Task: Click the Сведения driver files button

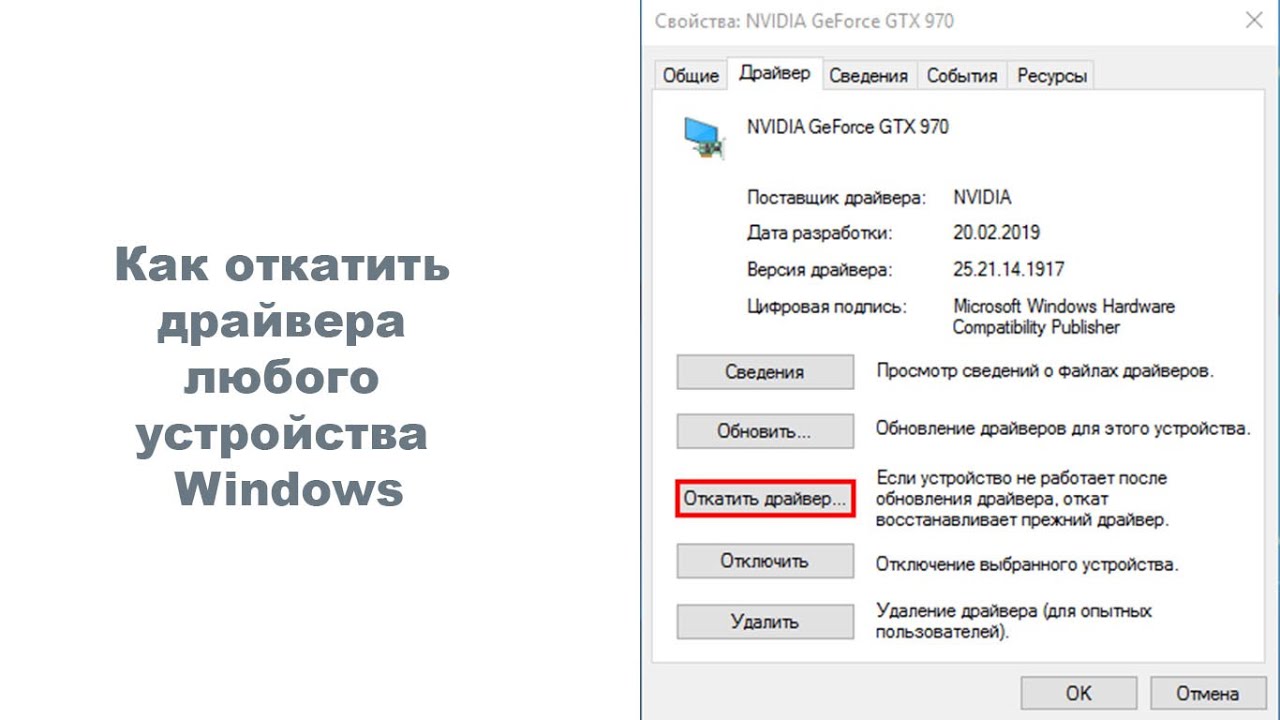Action: (765, 372)
